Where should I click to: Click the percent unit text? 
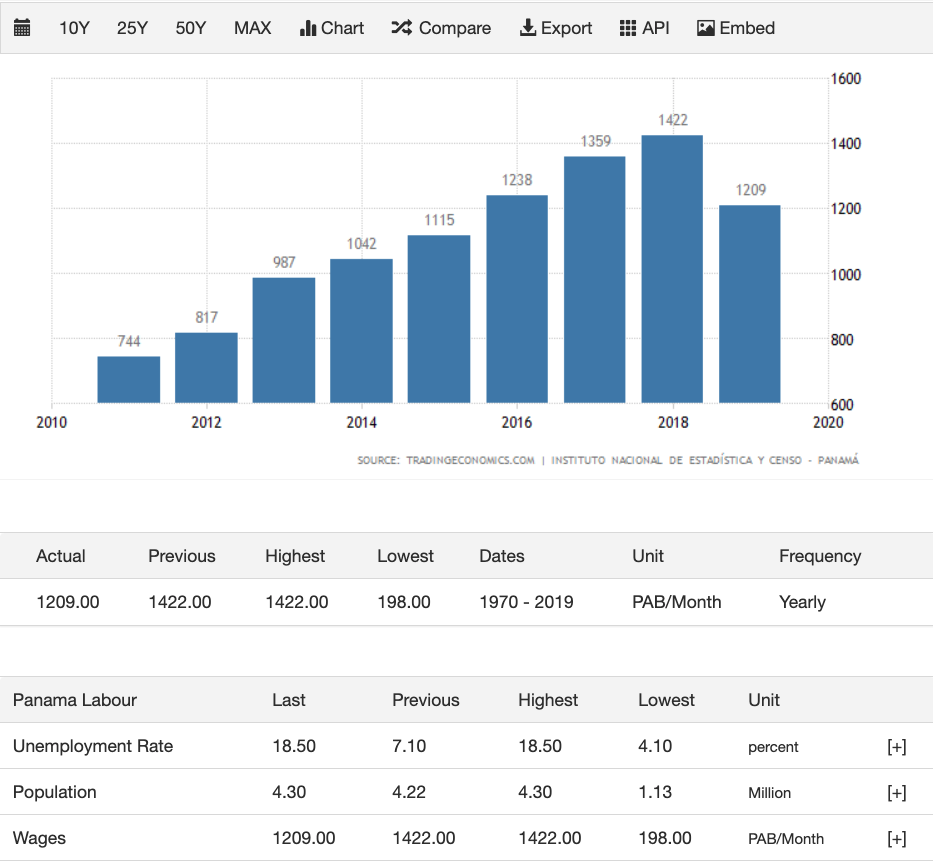tap(773, 747)
